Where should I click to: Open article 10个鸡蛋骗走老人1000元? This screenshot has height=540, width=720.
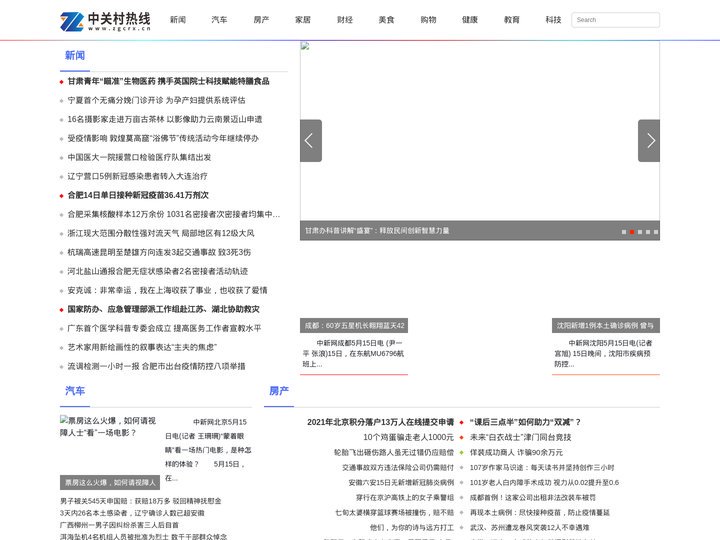409,437
